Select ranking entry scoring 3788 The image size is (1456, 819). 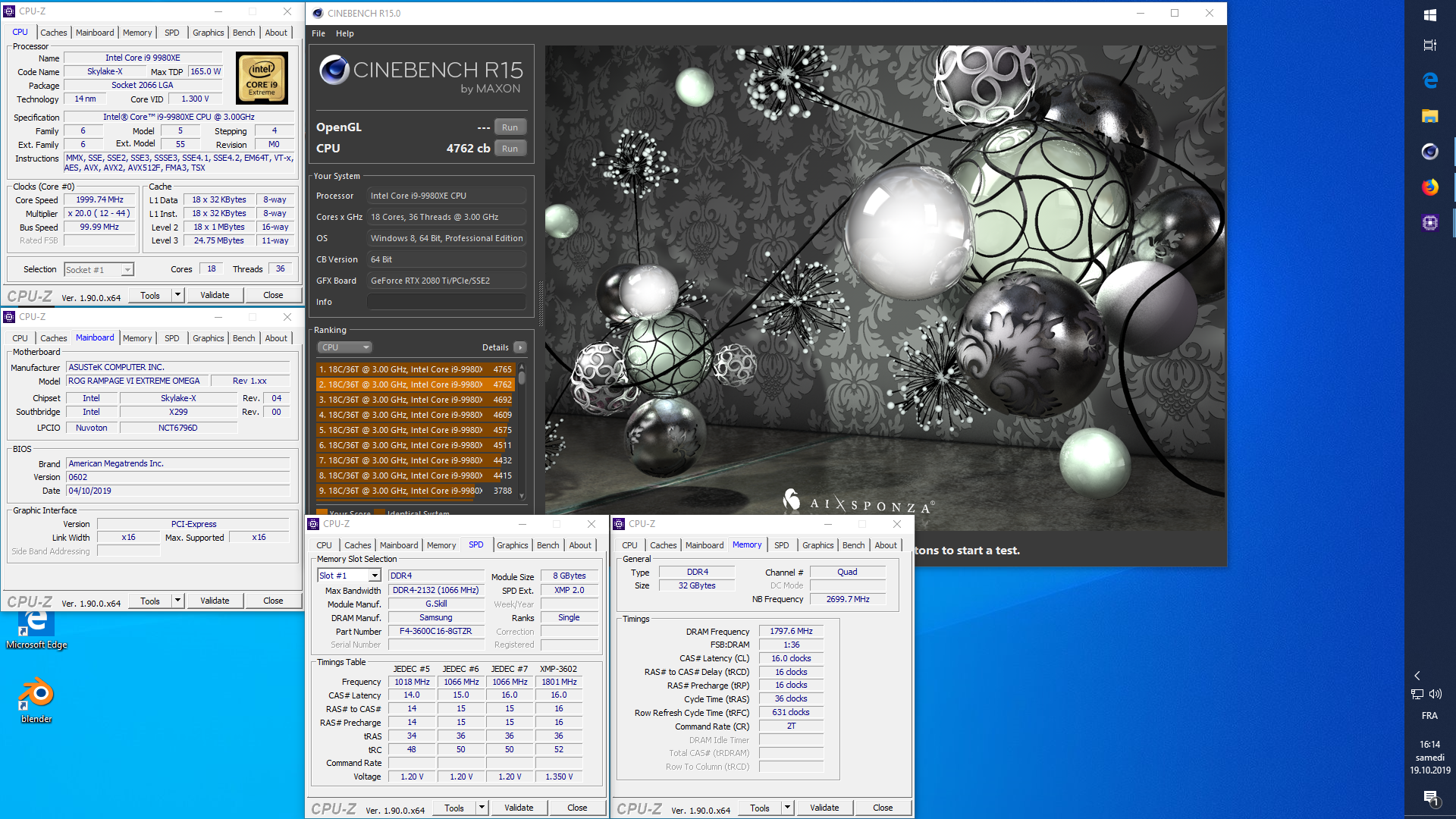tap(416, 491)
